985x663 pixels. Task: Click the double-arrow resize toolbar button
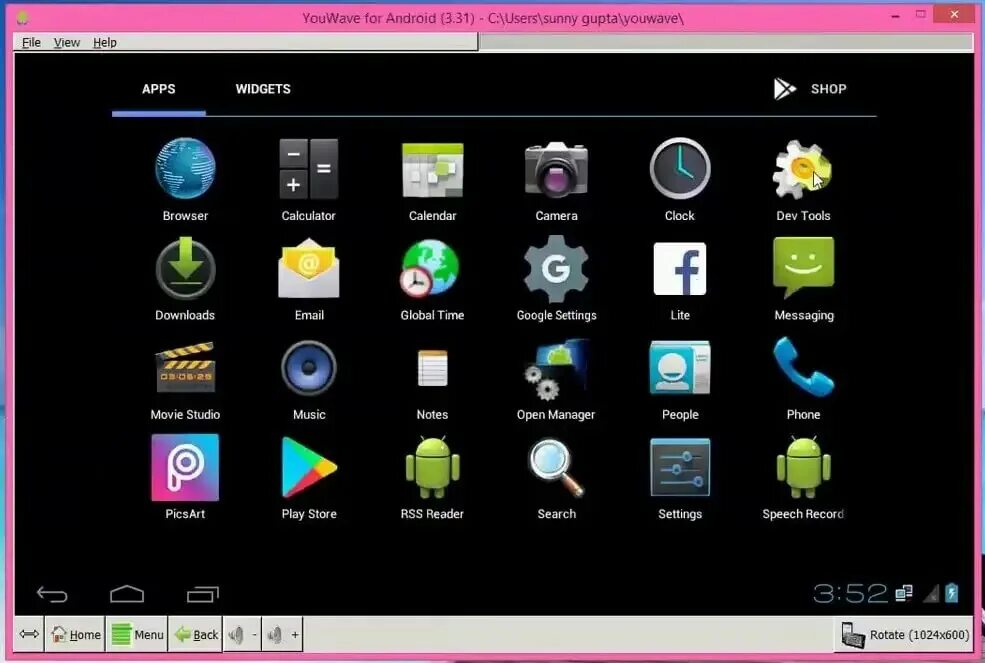(29, 634)
